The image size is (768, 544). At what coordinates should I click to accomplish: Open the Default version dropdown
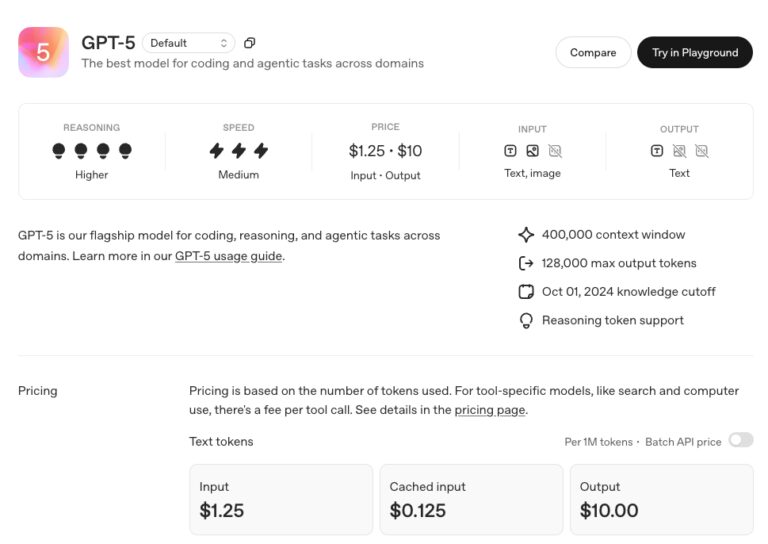coord(188,43)
